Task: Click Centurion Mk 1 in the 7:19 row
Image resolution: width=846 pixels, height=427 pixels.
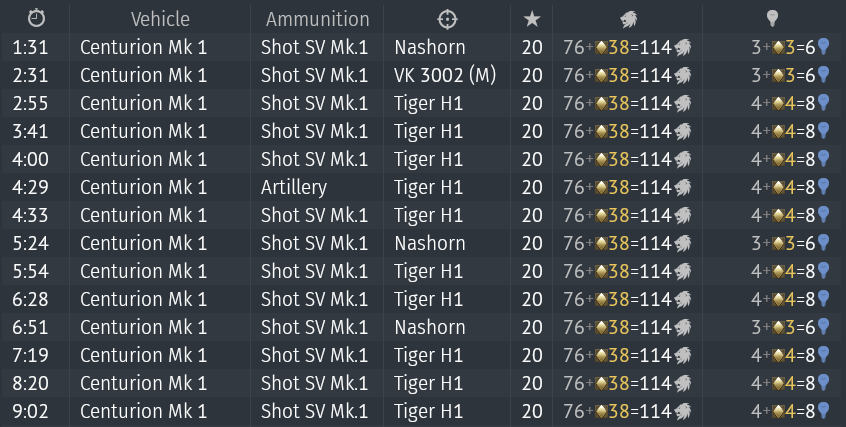Action: pos(143,355)
